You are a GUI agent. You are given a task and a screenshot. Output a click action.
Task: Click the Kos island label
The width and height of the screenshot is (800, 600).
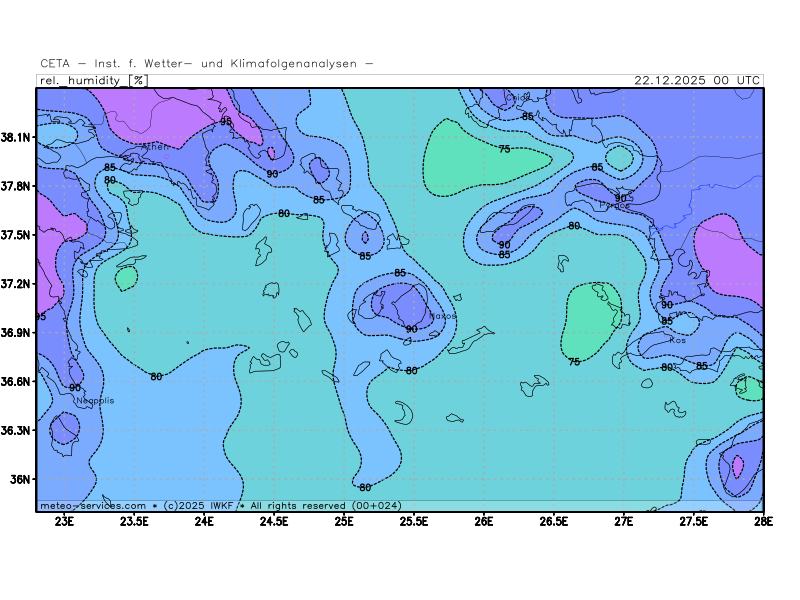click(678, 340)
